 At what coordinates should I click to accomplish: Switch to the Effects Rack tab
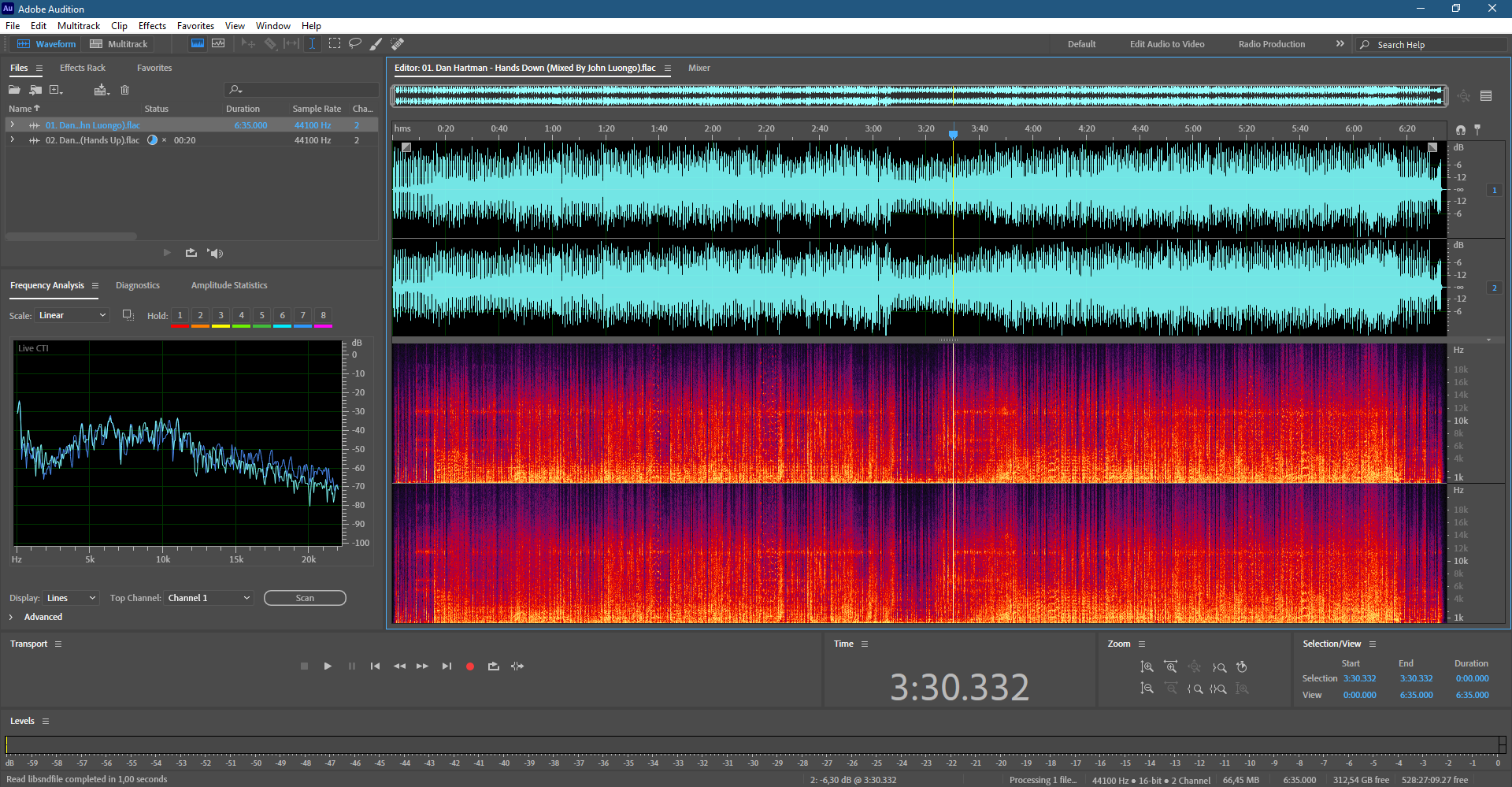83,68
